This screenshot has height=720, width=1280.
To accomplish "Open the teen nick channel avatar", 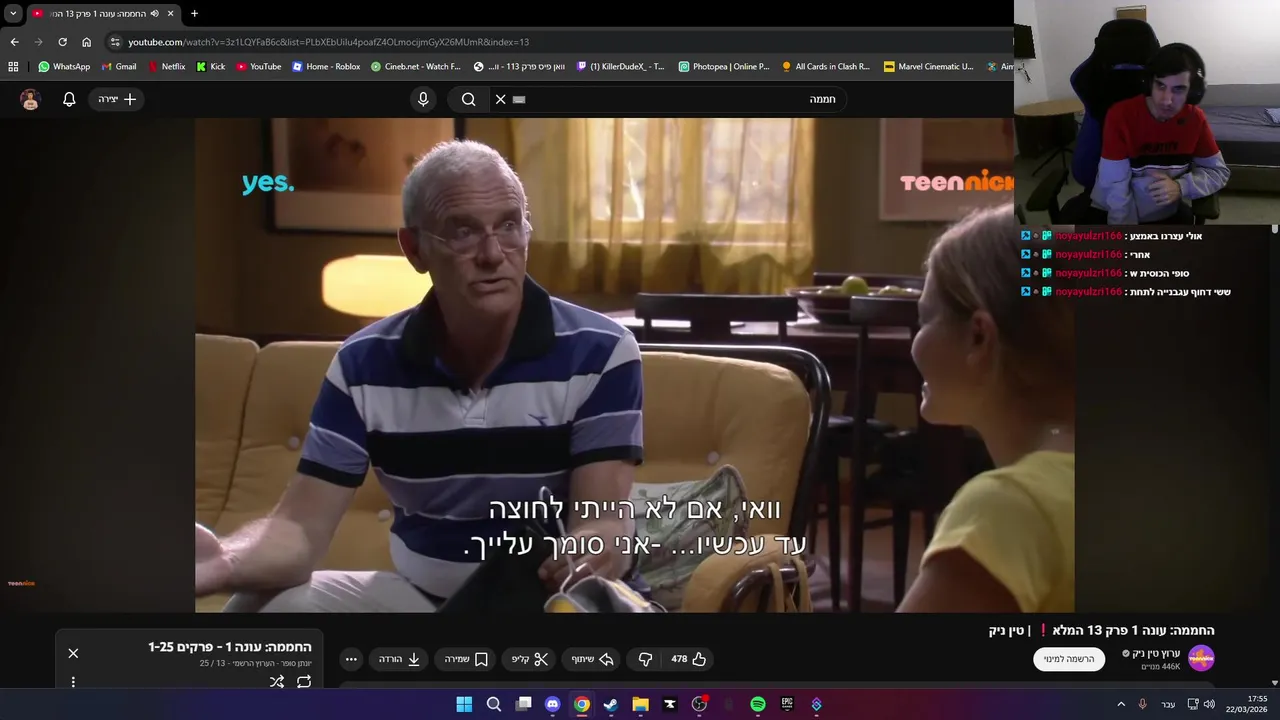I will pos(1201,658).
